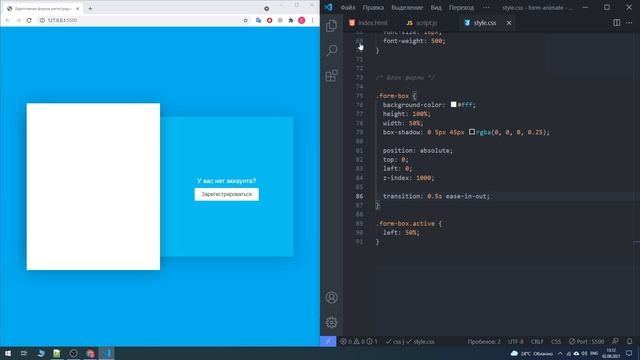Click the feedback icon in VS Code status bar
Viewport: 640px width, 360px height.
(x=615, y=341)
